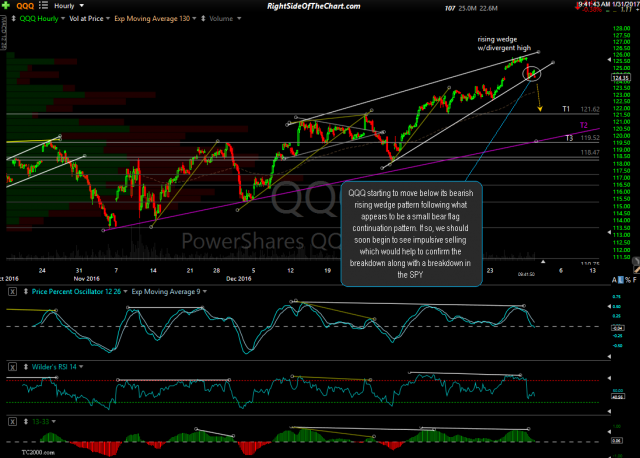Image resolution: width=640 pixels, height=458 pixels.
Task: Open the QQQ Hourly plot menu
Action: (39, 18)
